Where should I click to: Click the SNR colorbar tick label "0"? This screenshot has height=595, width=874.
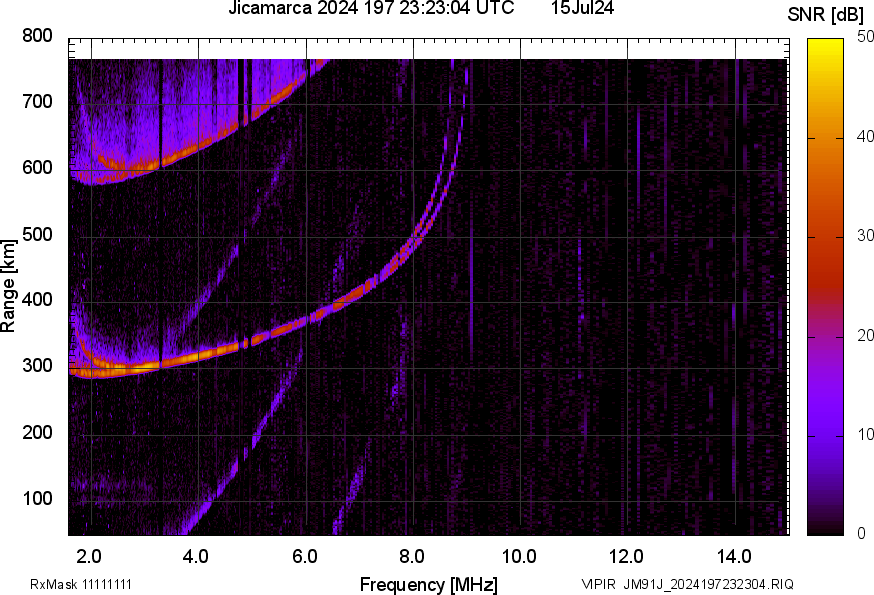point(861,534)
